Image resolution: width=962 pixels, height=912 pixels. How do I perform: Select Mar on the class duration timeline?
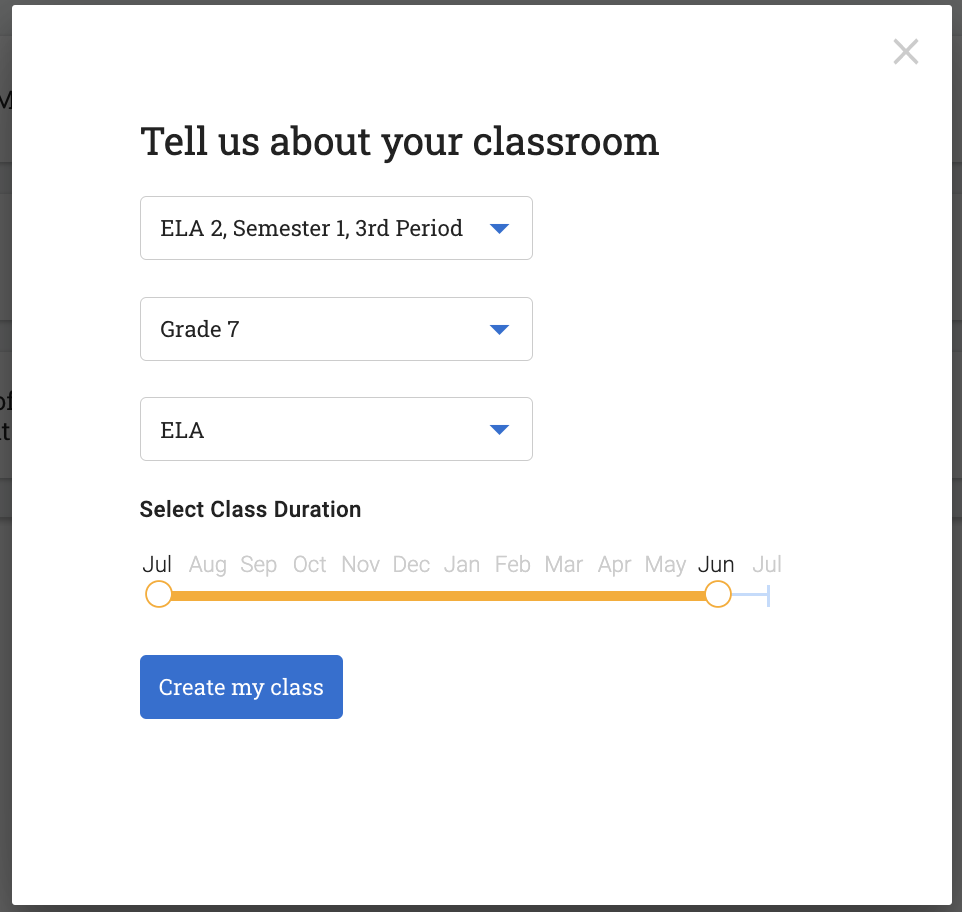point(563,564)
